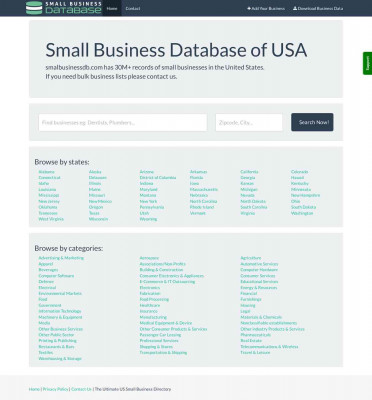The height and width of the screenshot is (400, 372).
Task: Open Computer Hardware category
Action: 259,270
